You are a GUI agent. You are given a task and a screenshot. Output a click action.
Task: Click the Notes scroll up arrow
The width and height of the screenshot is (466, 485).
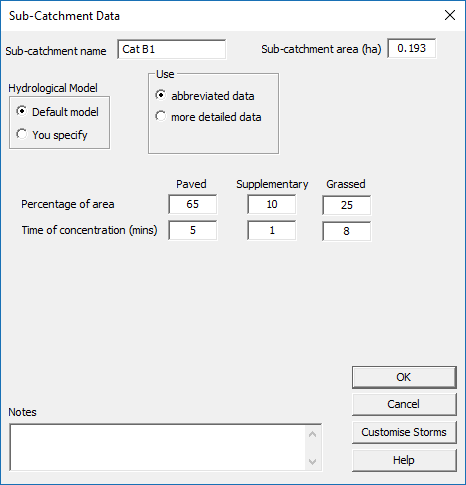click(x=313, y=434)
